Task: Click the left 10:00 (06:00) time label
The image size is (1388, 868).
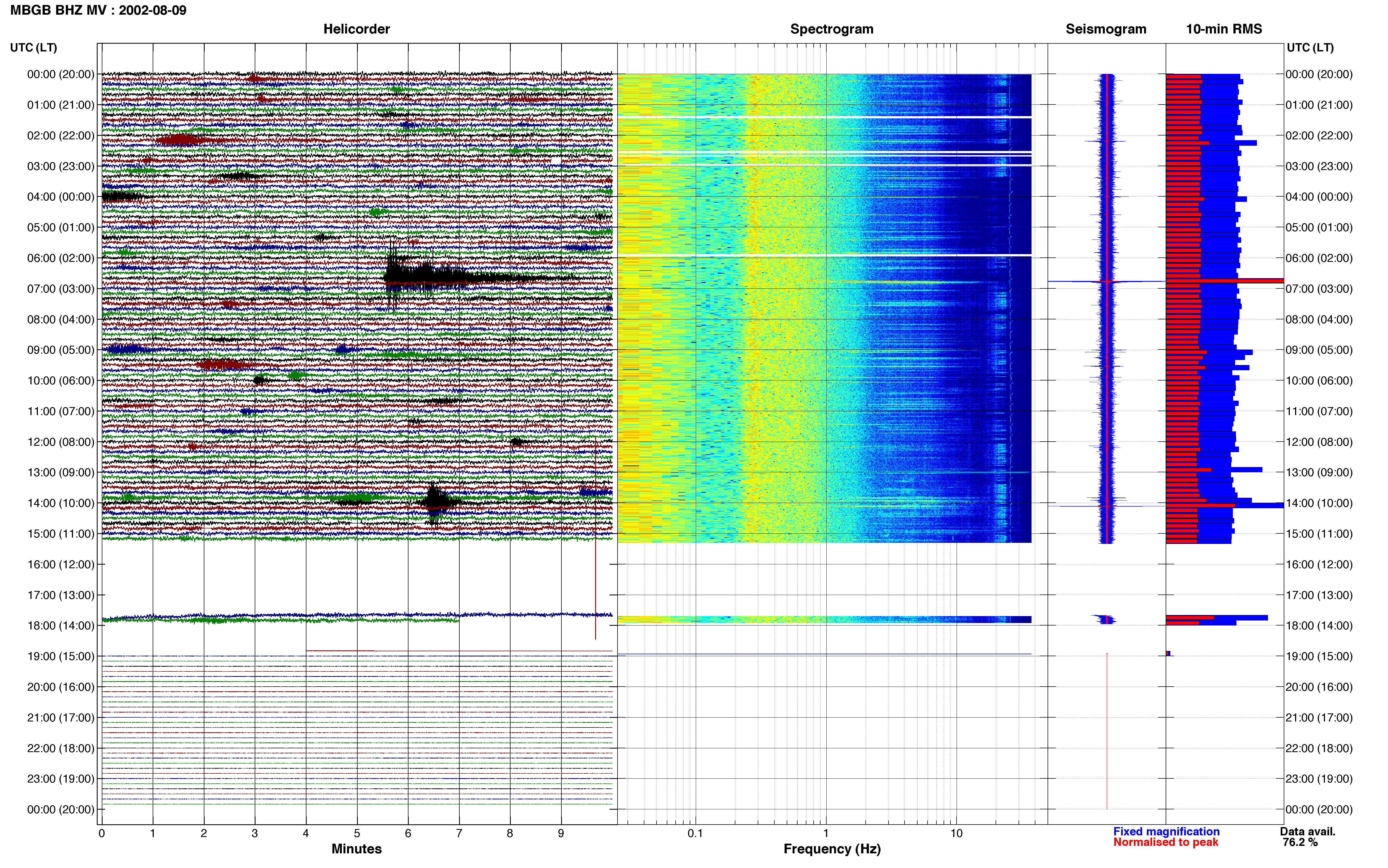Action: [61, 380]
